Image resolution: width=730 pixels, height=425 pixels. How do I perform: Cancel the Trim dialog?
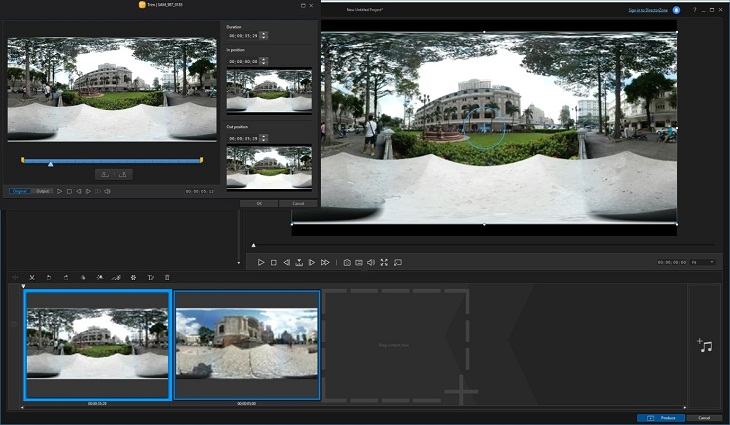coord(298,203)
